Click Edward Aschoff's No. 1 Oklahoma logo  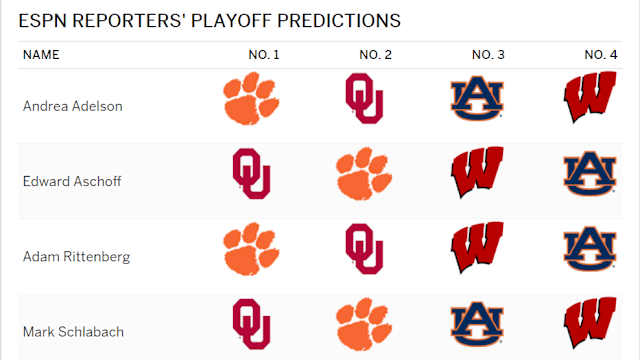point(251,173)
